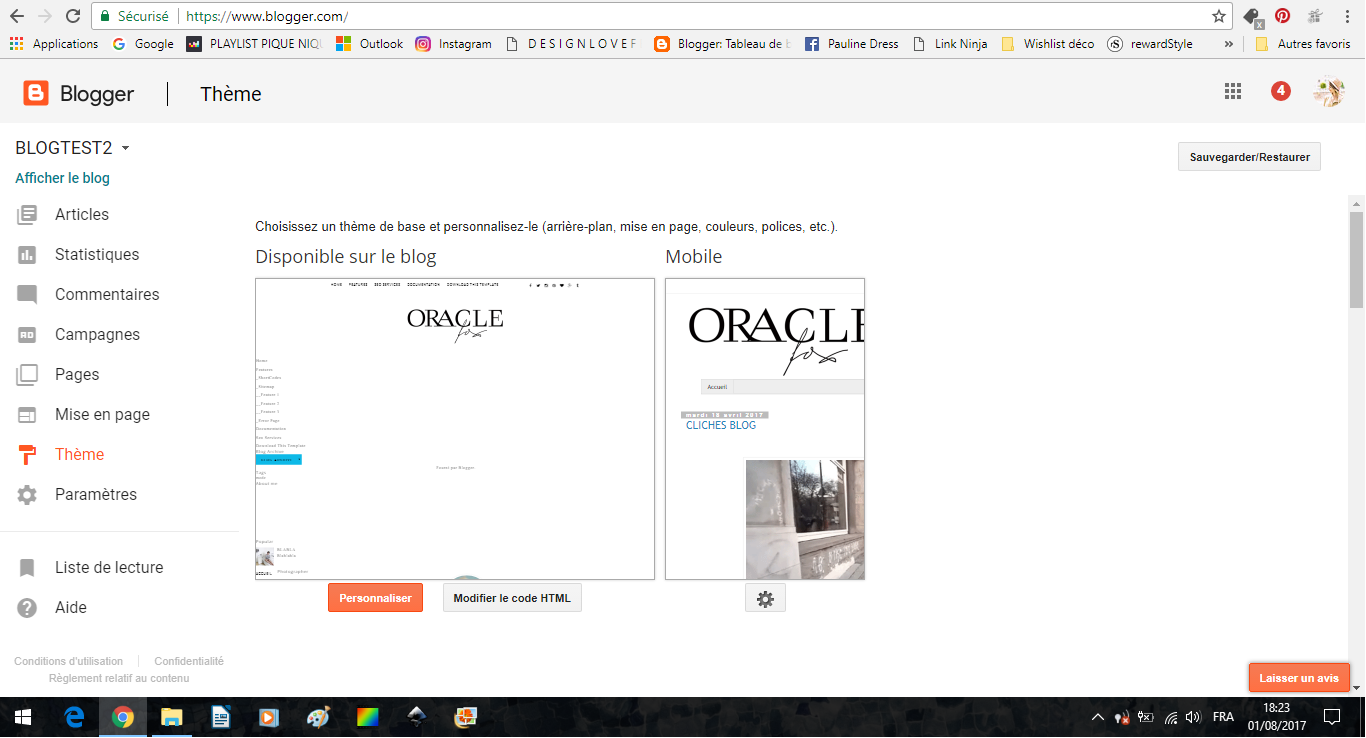Open the Google apps grid
The image size is (1366, 738).
pos(1233,92)
